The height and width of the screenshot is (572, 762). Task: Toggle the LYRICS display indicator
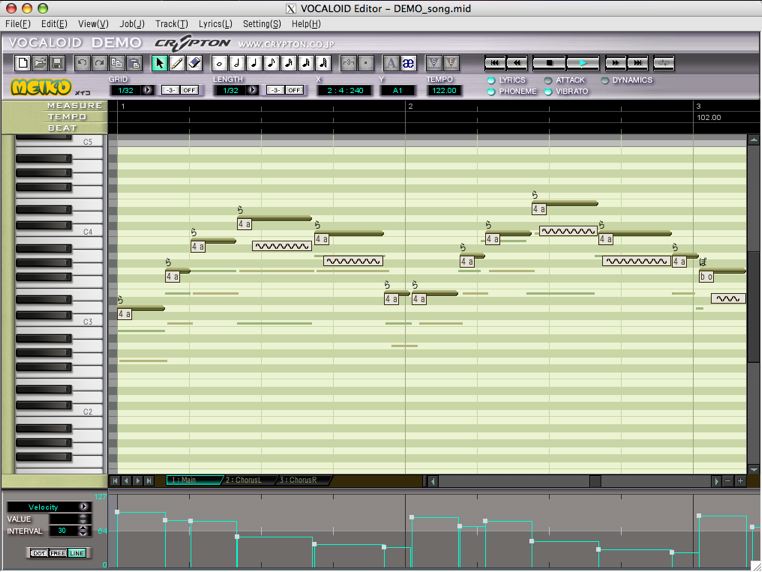491,80
